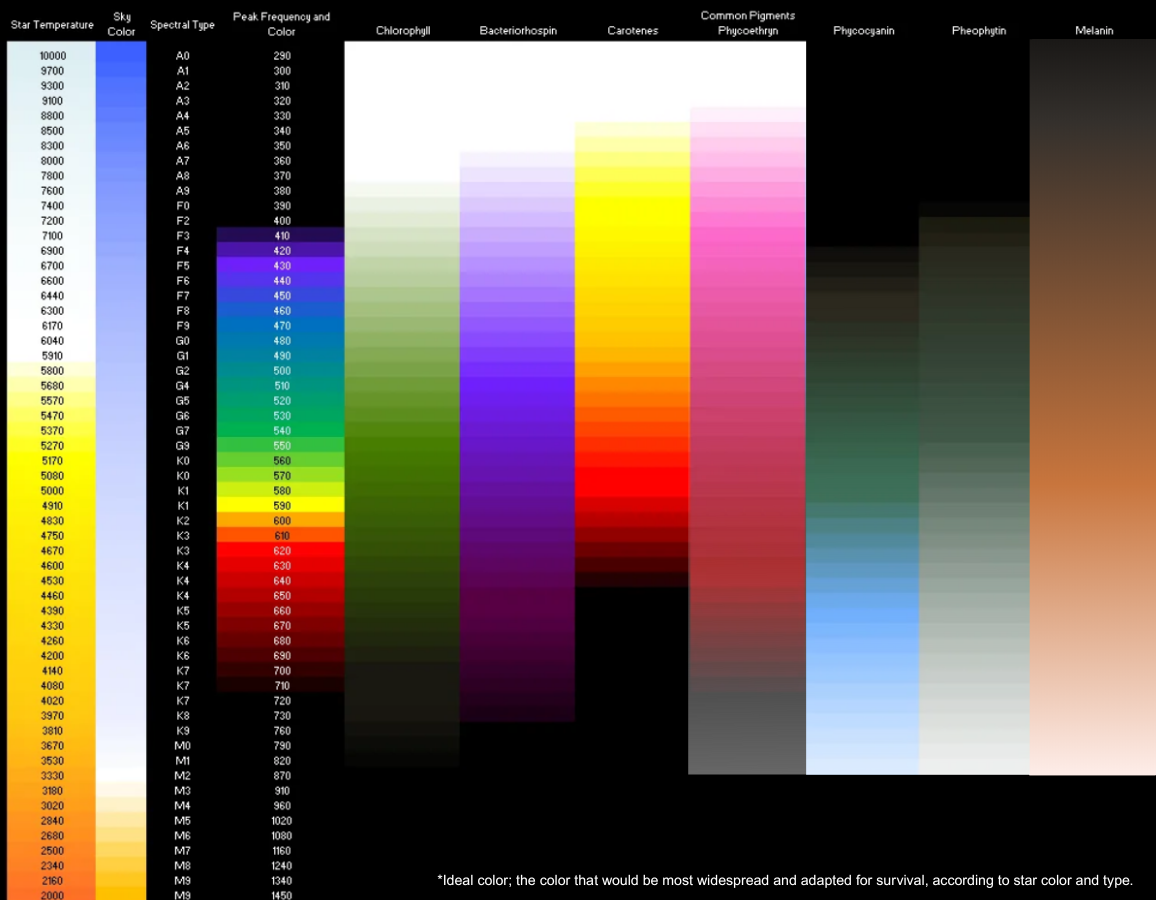Click the star temperature value 9700

tap(52, 71)
